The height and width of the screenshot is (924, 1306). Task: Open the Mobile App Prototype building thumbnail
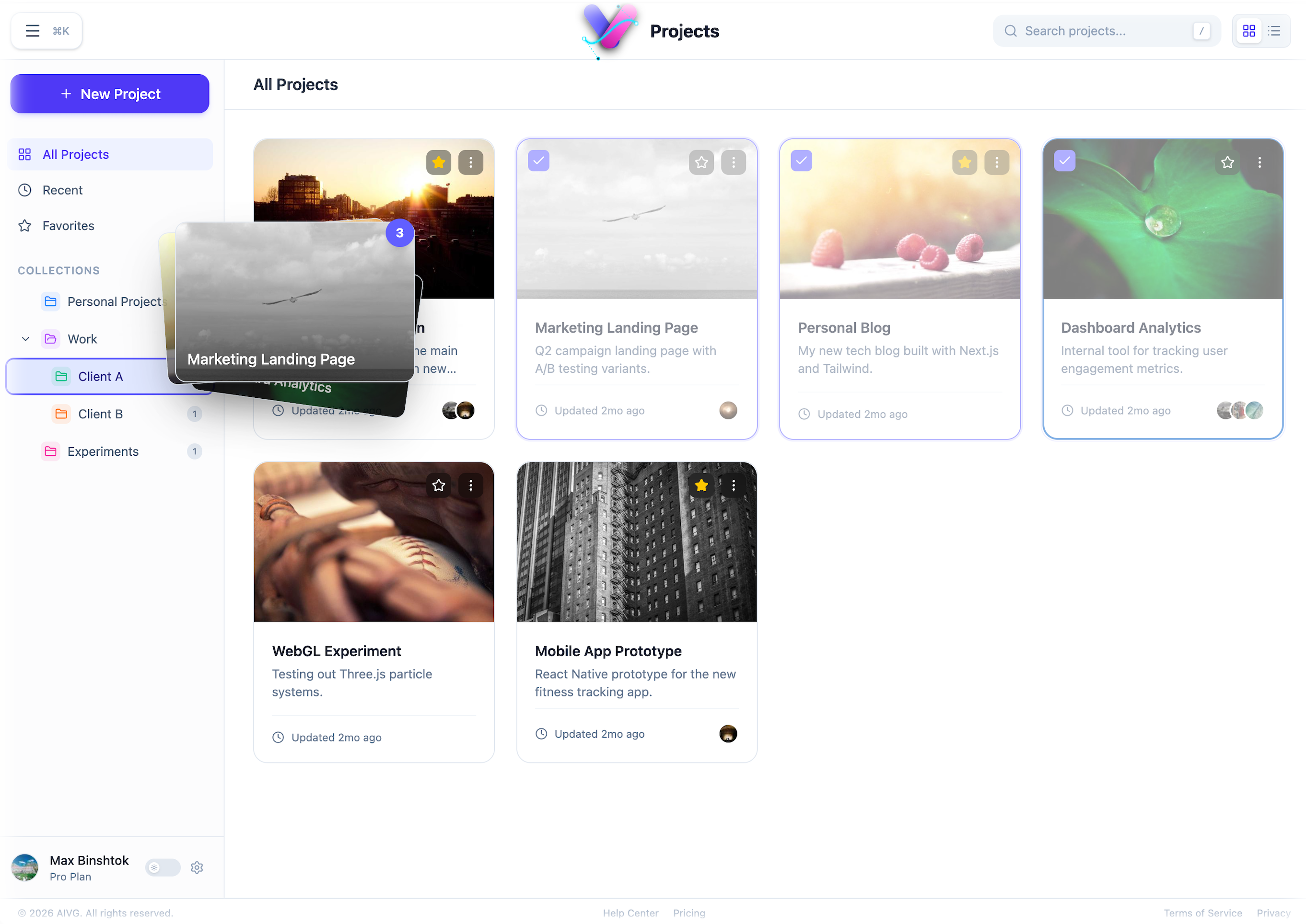click(x=637, y=542)
